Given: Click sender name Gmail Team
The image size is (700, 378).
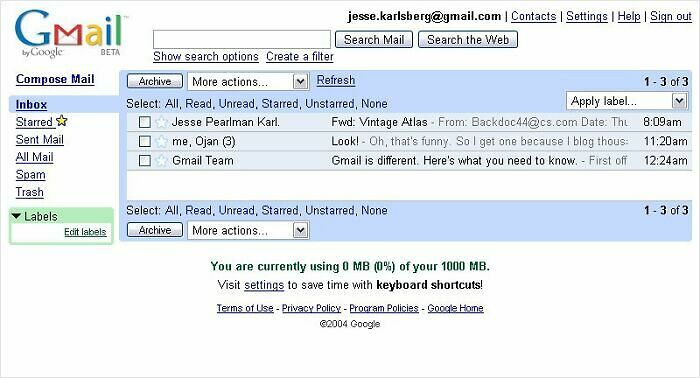Looking at the screenshot, I should pos(203,161).
